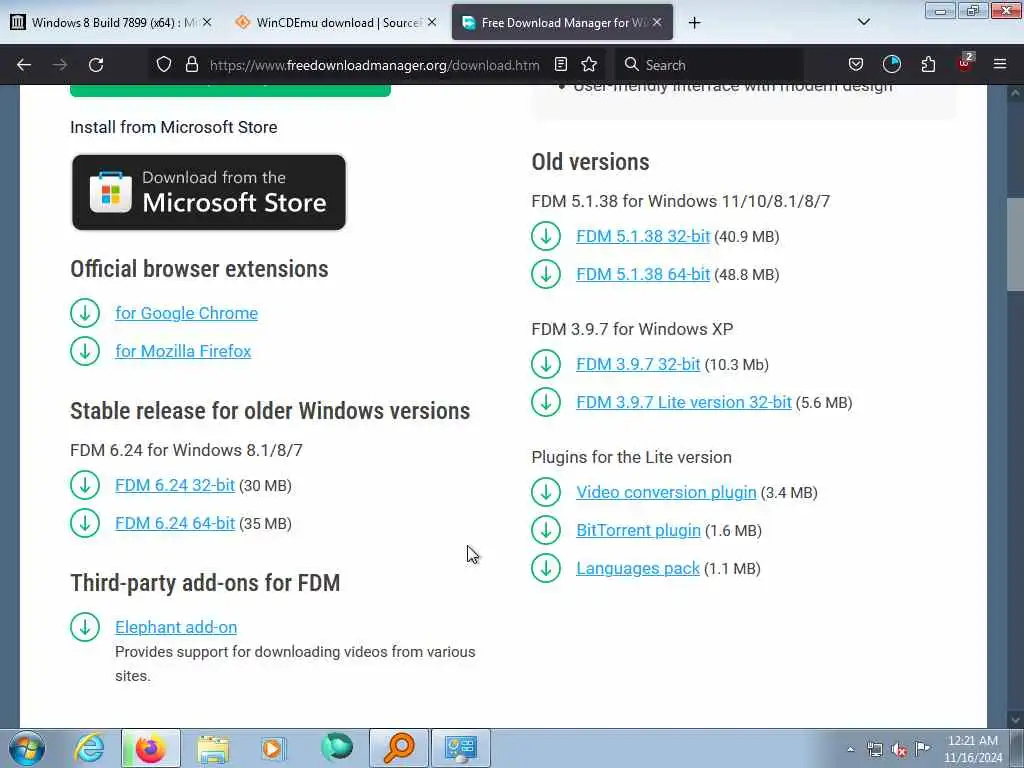Go back using the browser back arrow
The width and height of the screenshot is (1024, 768).
[24, 65]
